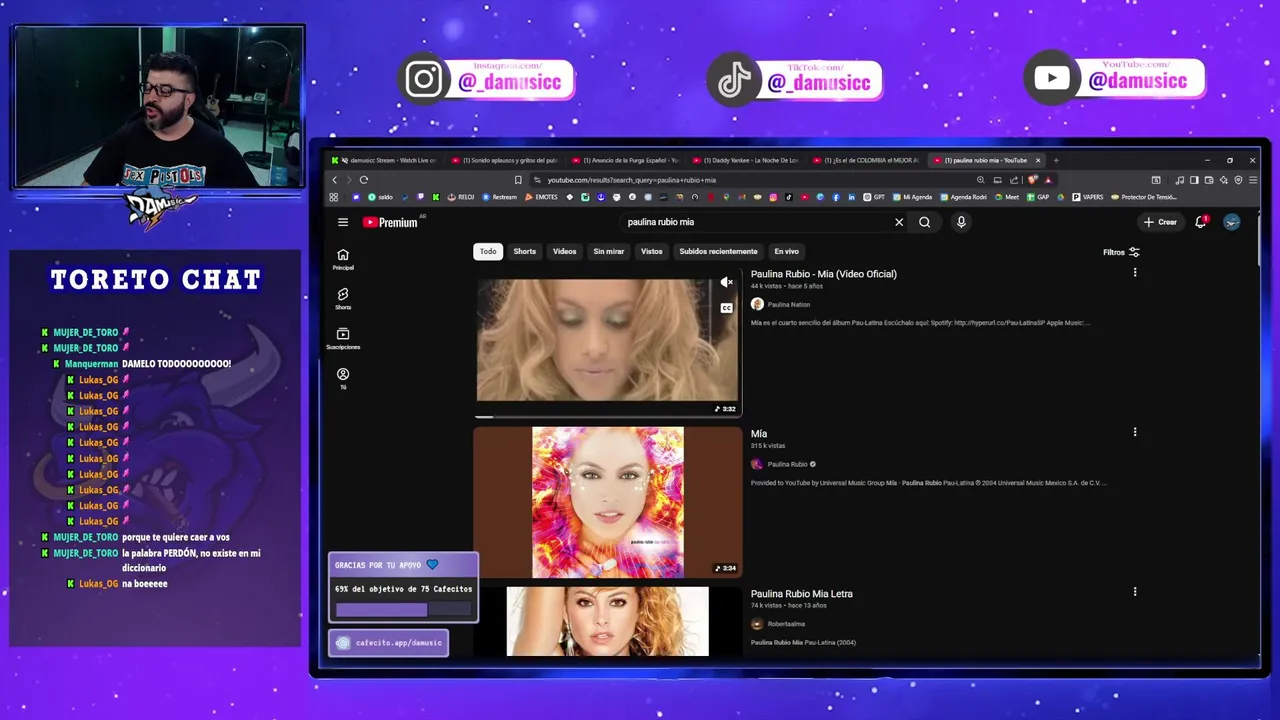
Task: Open the Agenda Rodri bookmark
Action: click(963, 197)
